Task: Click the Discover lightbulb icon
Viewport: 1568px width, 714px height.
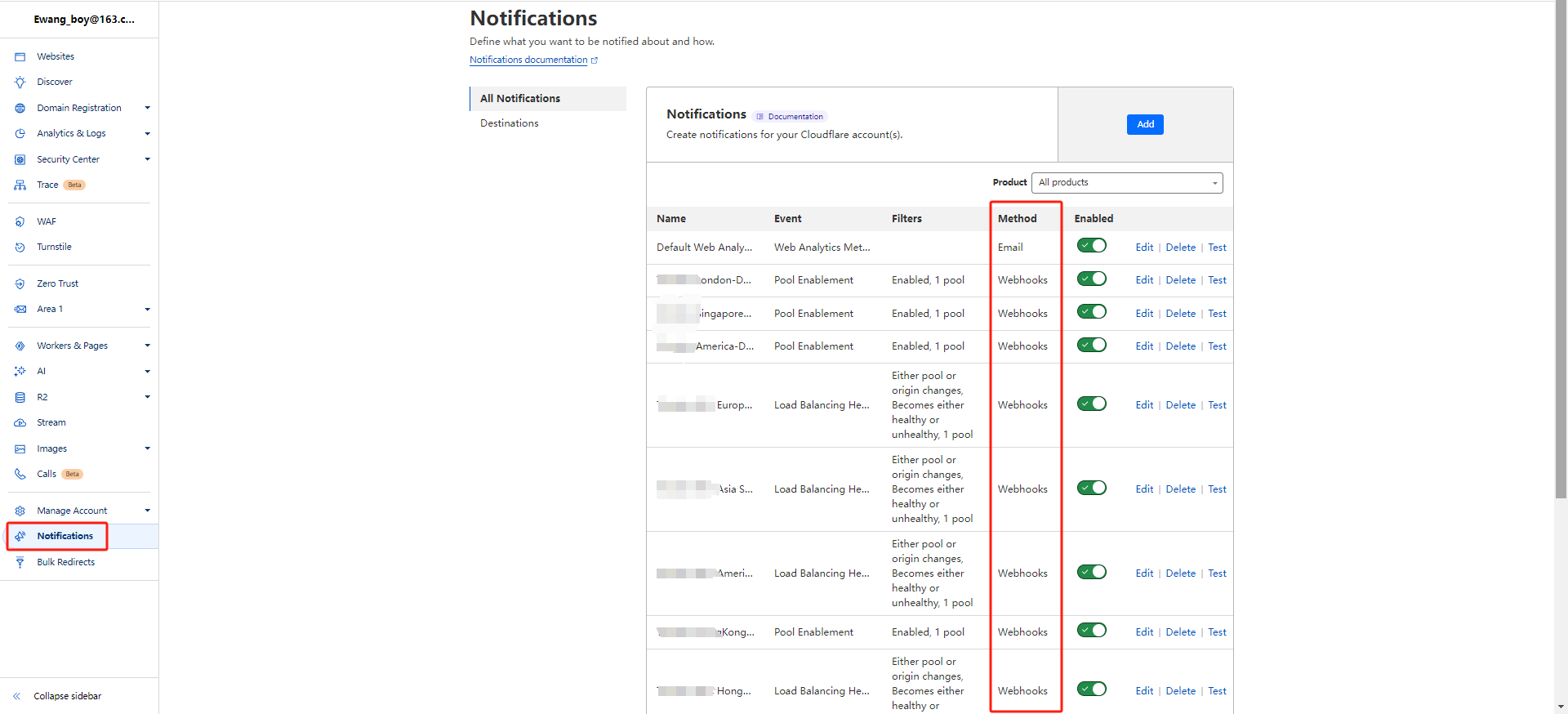Action: point(20,82)
